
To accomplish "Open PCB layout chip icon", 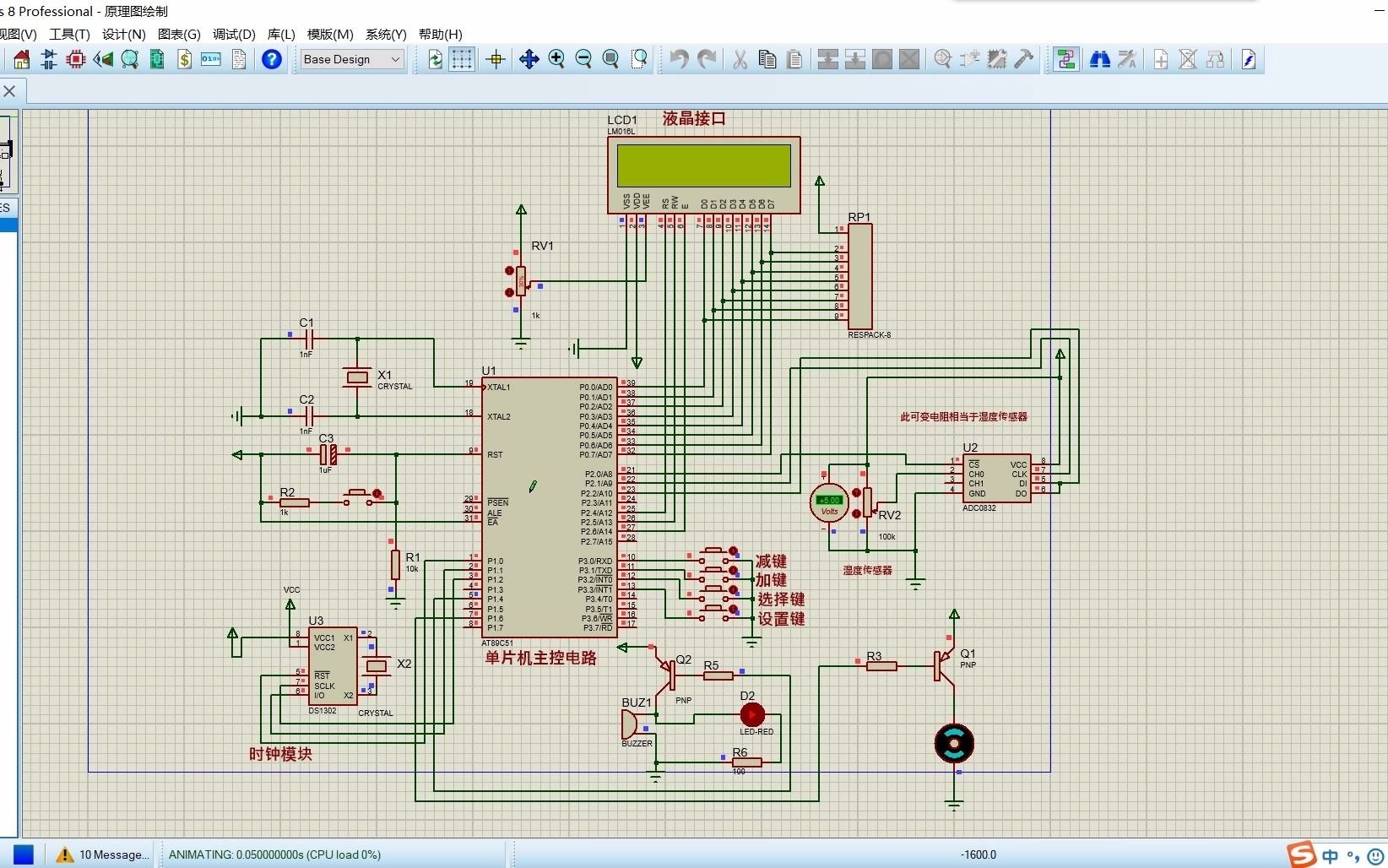I will (x=76, y=59).
